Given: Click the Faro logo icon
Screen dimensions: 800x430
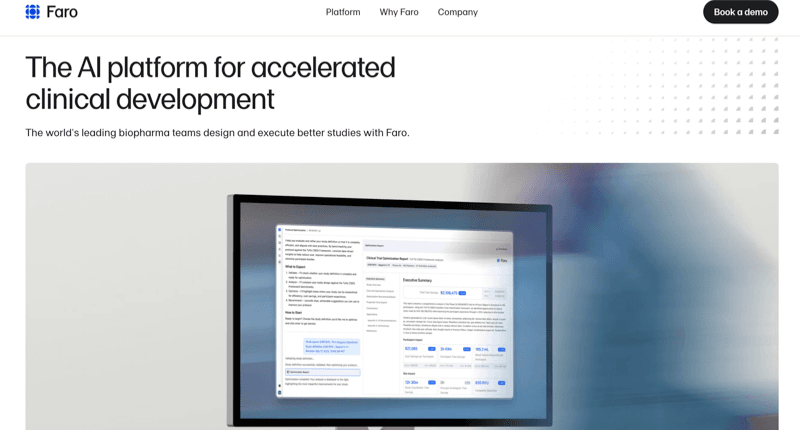Looking at the screenshot, I should click(x=33, y=12).
